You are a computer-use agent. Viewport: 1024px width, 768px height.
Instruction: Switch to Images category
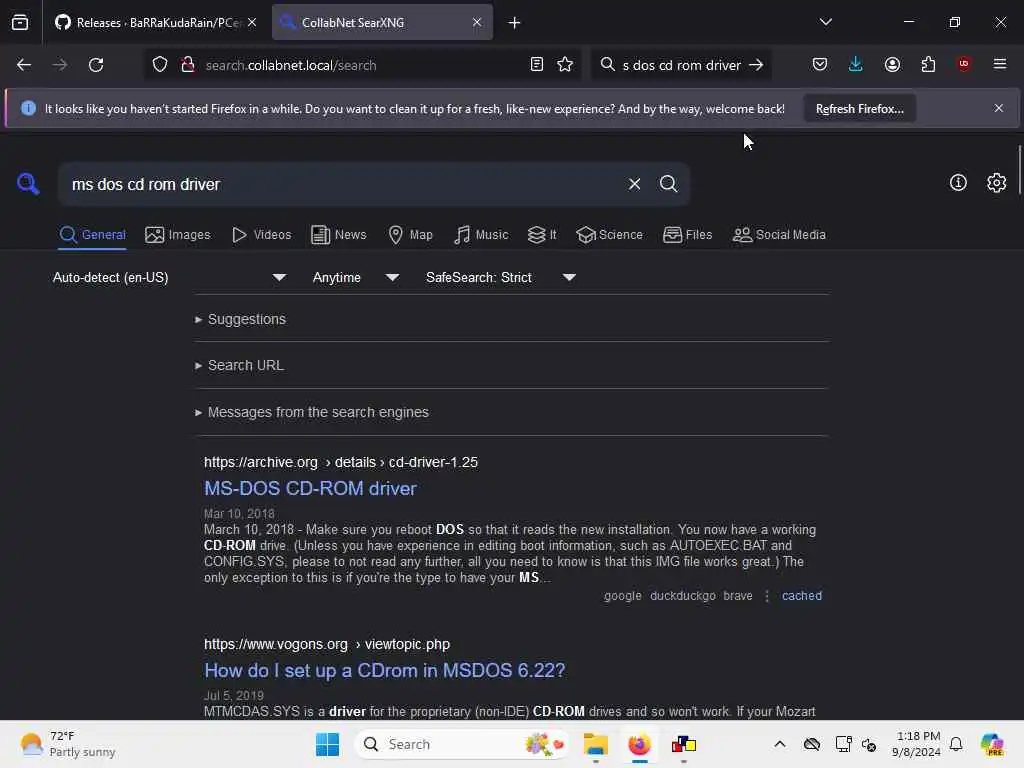point(178,234)
